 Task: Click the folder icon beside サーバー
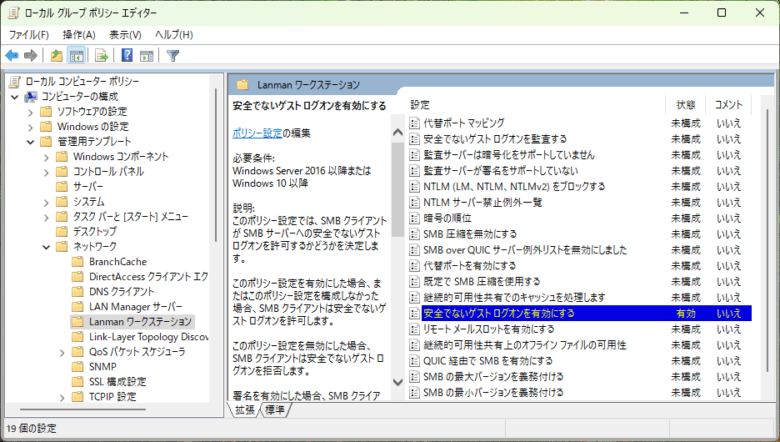click(x=62, y=186)
